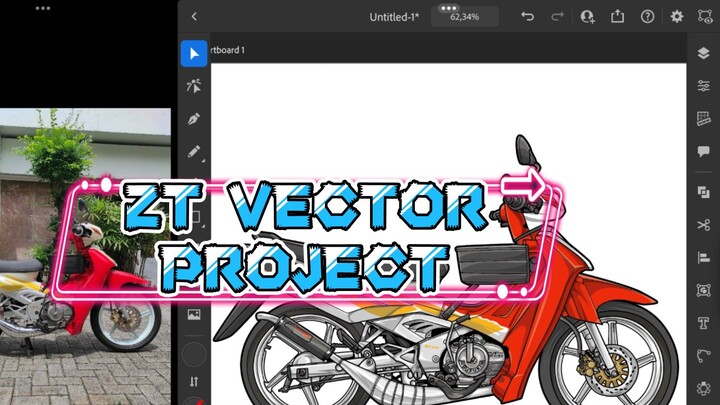This screenshot has width=720, height=405.
Task: Open the app Settings gear
Action: [677, 17]
